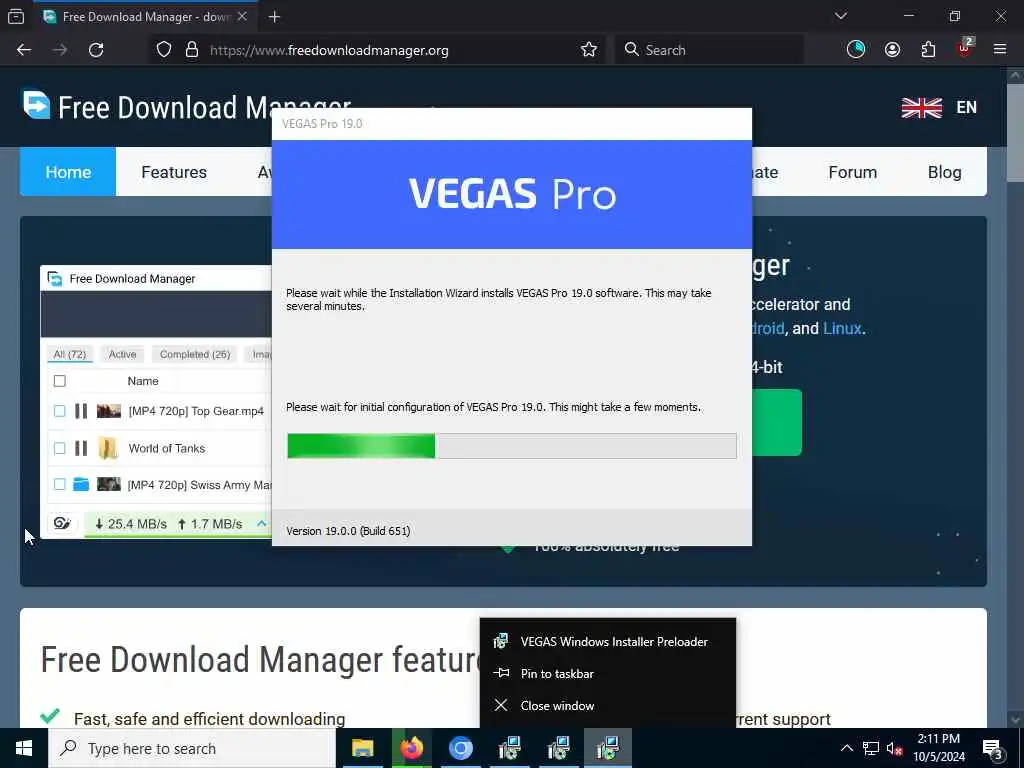This screenshot has width=1024, height=768.
Task: Open the Windows Start button
Action: (x=24, y=748)
